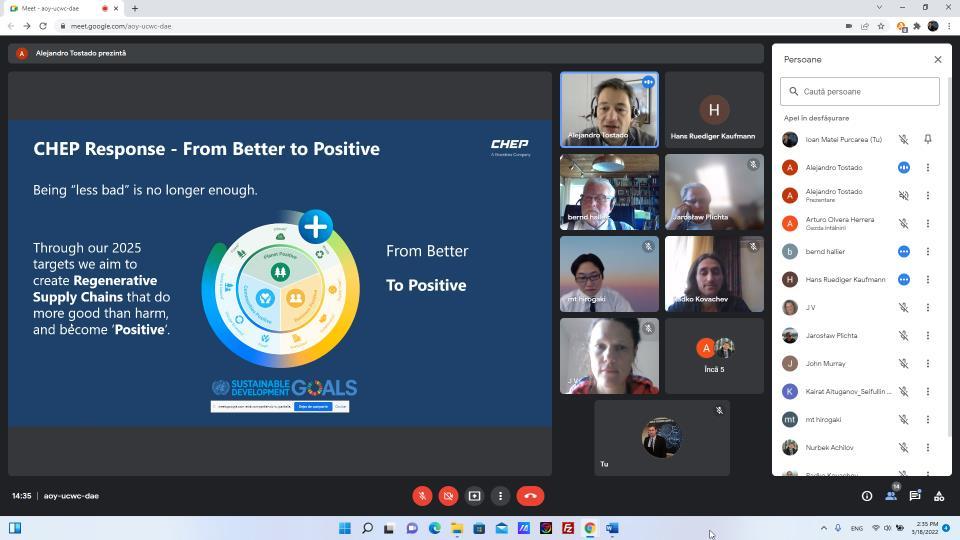
Task: Click speaking indicator in Alejandro Tostado's participant row
Action: 904,168
